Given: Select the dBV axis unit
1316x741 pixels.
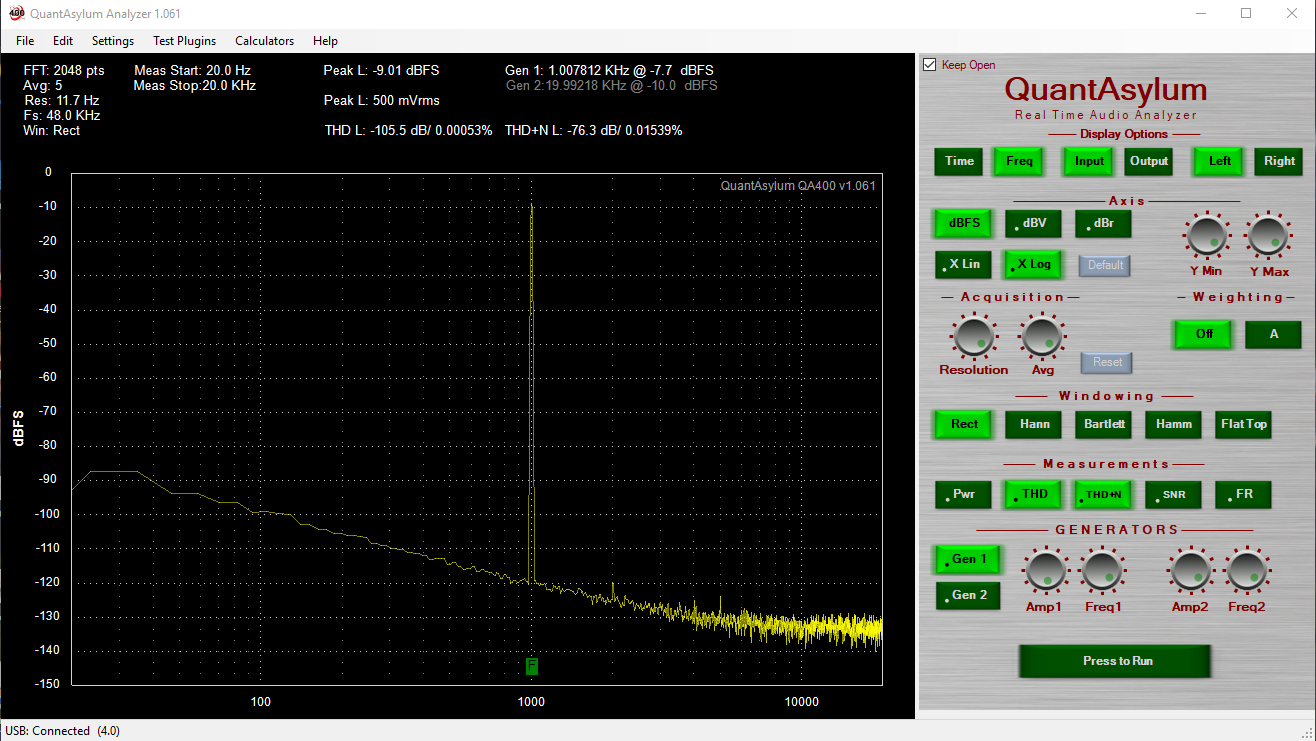Looking at the screenshot, I should point(1033,224).
